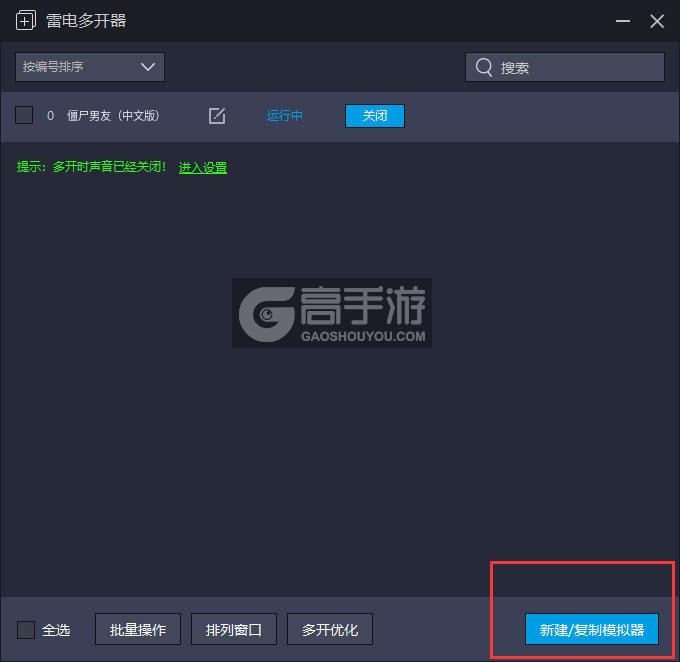680x662 pixels.
Task: Tick the checkbox for emulator 0
Action: [24, 115]
